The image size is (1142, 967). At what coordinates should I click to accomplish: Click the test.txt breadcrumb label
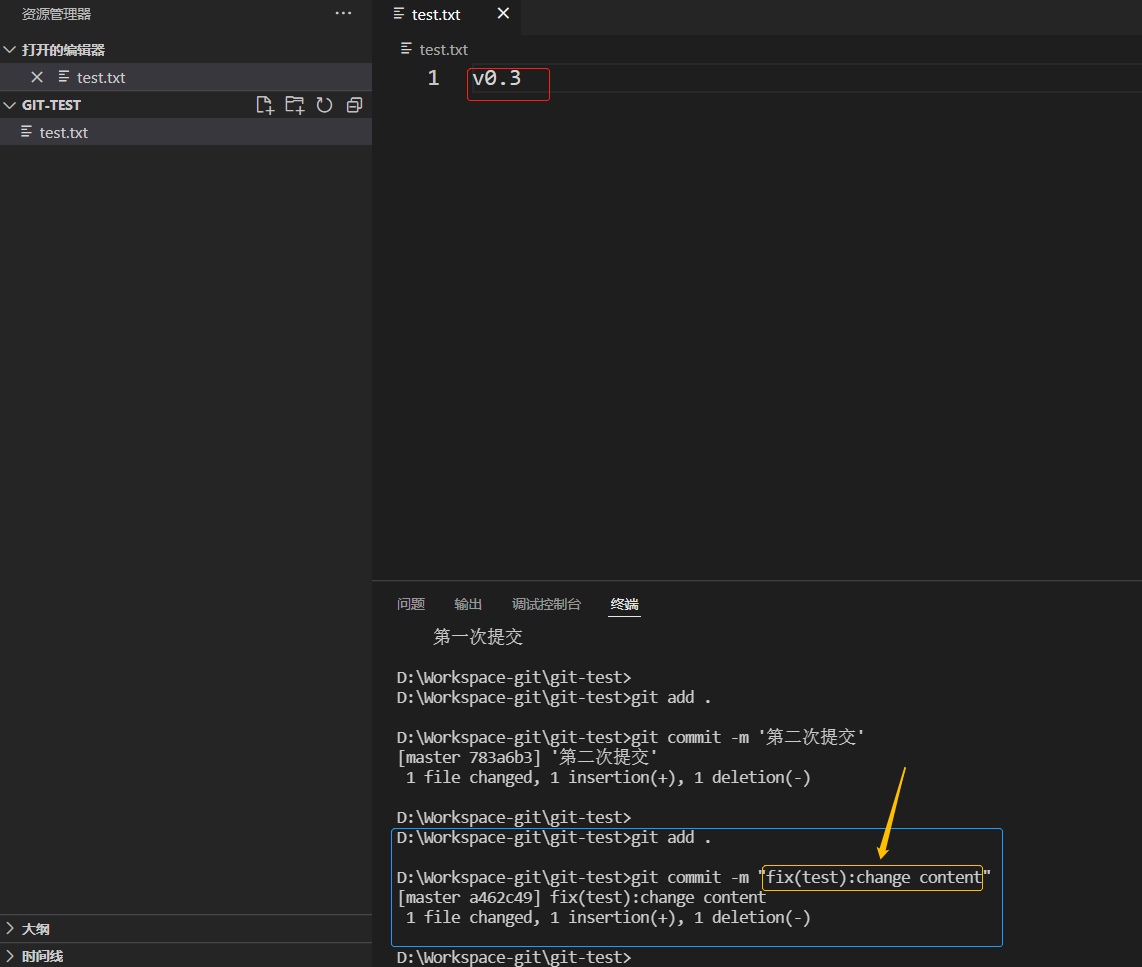(444, 50)
